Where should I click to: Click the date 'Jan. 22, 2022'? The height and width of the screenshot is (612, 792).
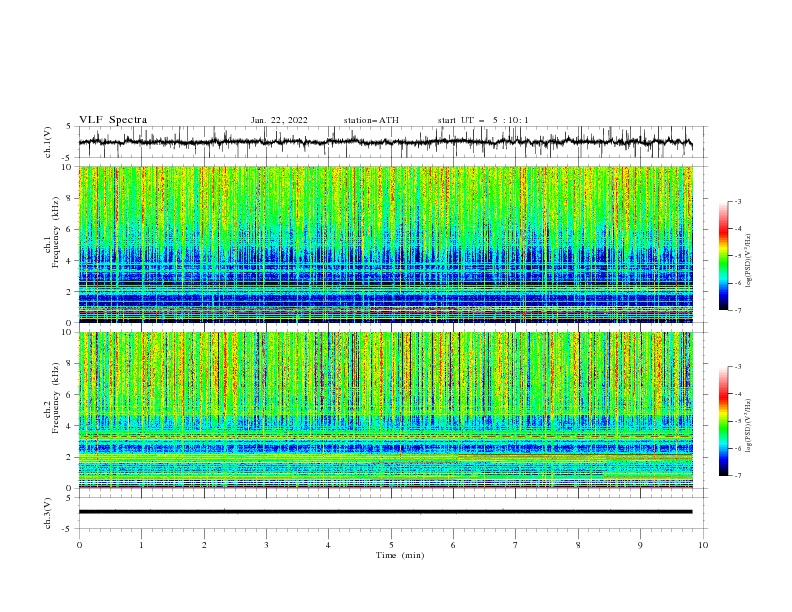tap(279, 120)
